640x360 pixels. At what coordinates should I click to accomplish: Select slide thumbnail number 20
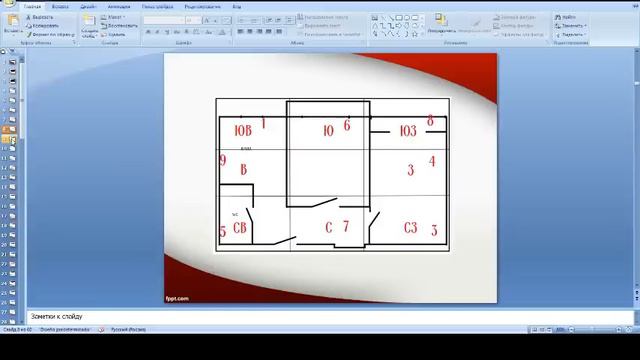[13, 245]
